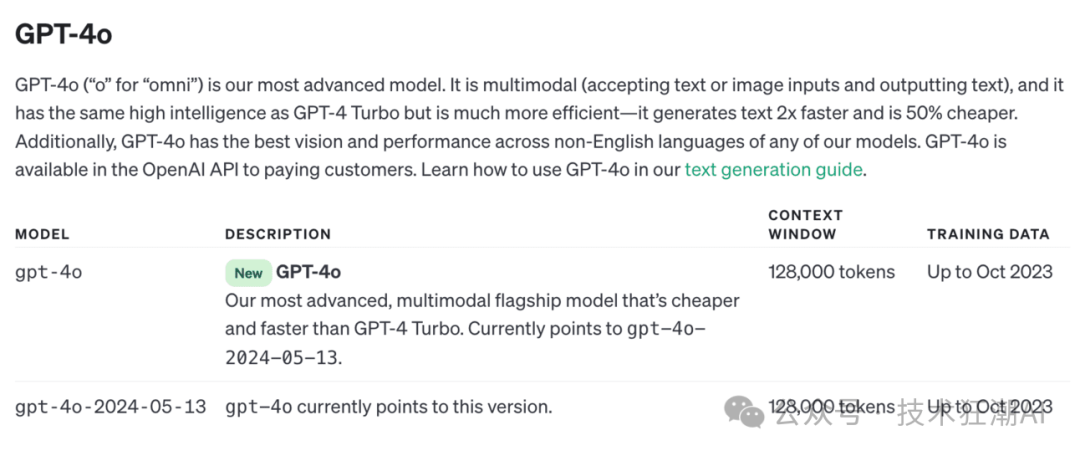Click the inline gpt-4o code in second row description
Image resolution: width=1080 pixels, height=456 pixels.
coord(259,407)
